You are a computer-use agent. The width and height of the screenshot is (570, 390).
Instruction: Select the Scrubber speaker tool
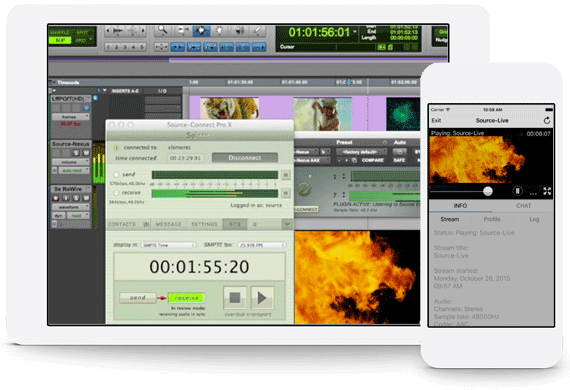[239, 31]
